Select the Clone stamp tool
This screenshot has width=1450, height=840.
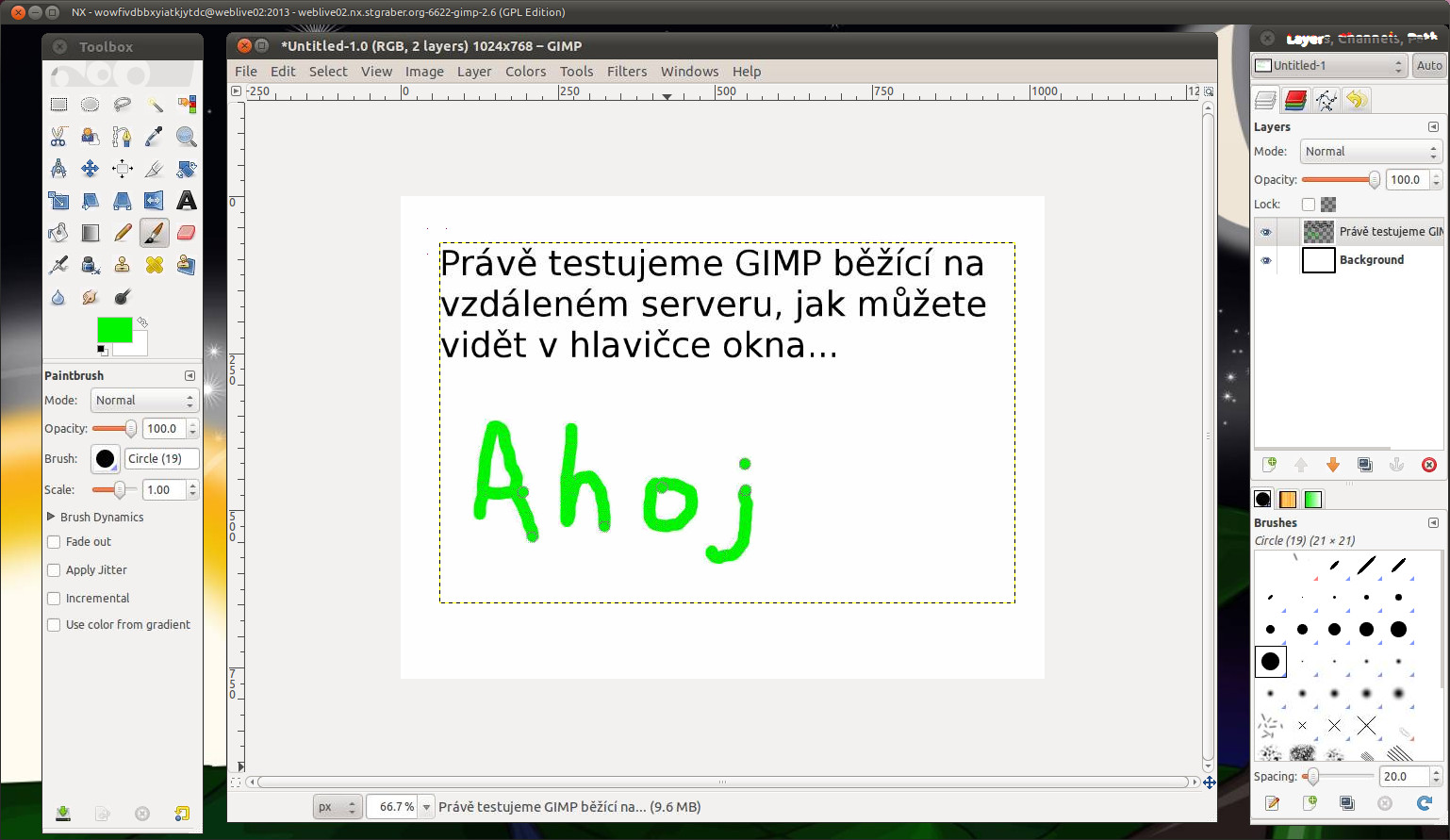[123, 265]
